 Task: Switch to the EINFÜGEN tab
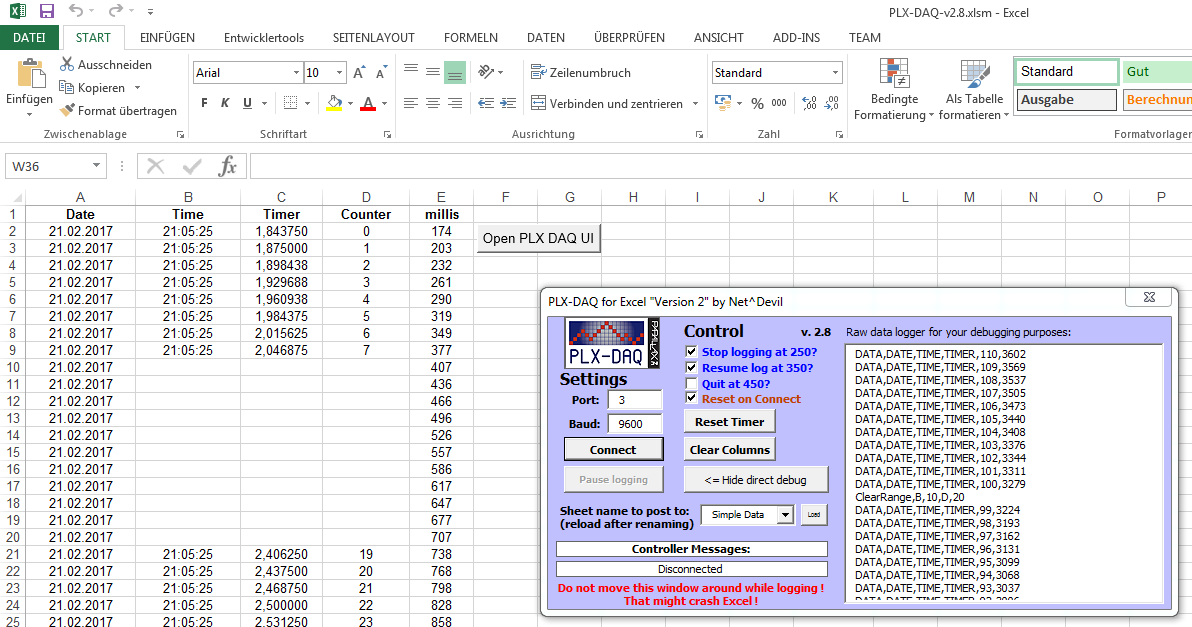[166, 37]
